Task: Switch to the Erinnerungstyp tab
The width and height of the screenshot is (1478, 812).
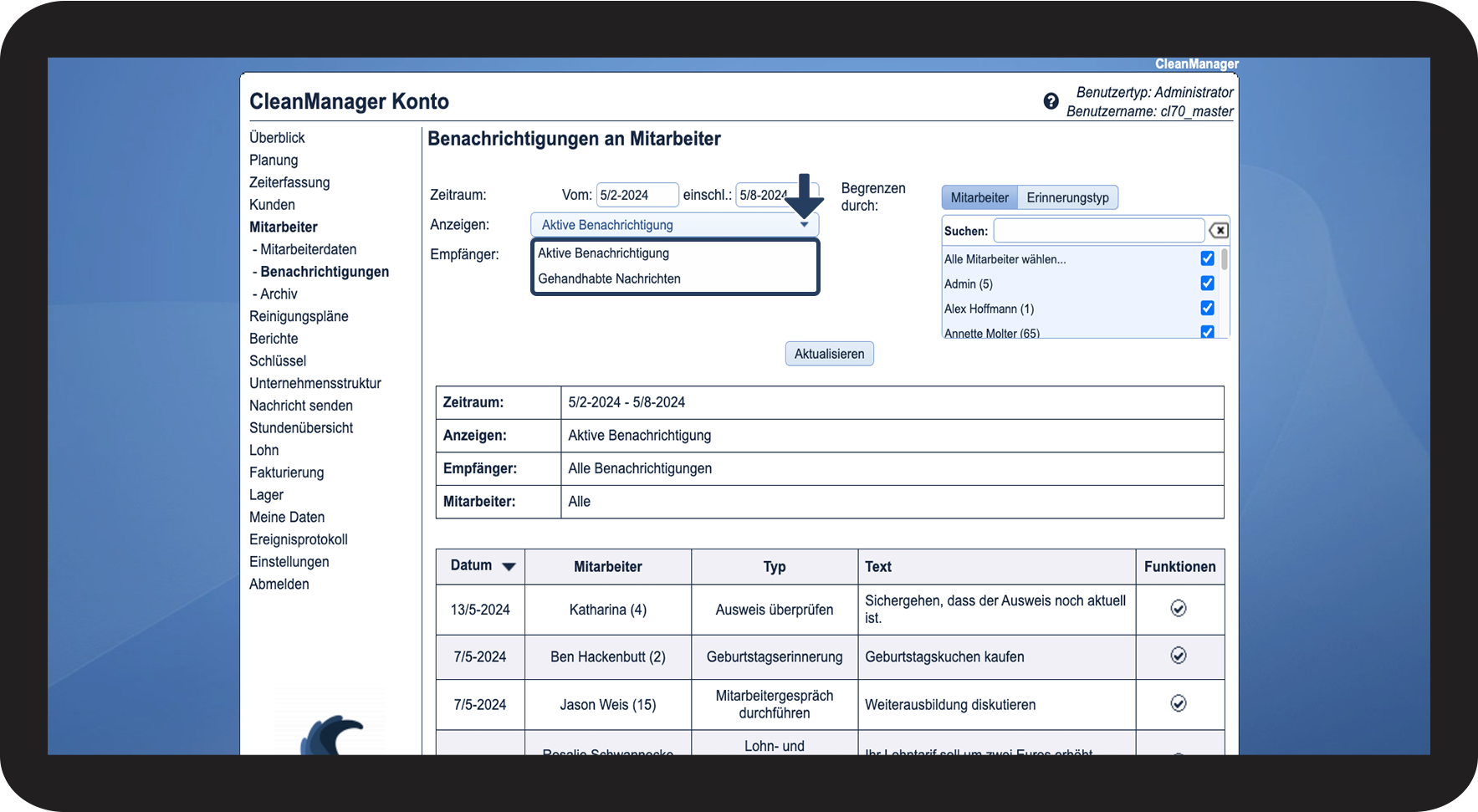Action: coord(1067,197)
